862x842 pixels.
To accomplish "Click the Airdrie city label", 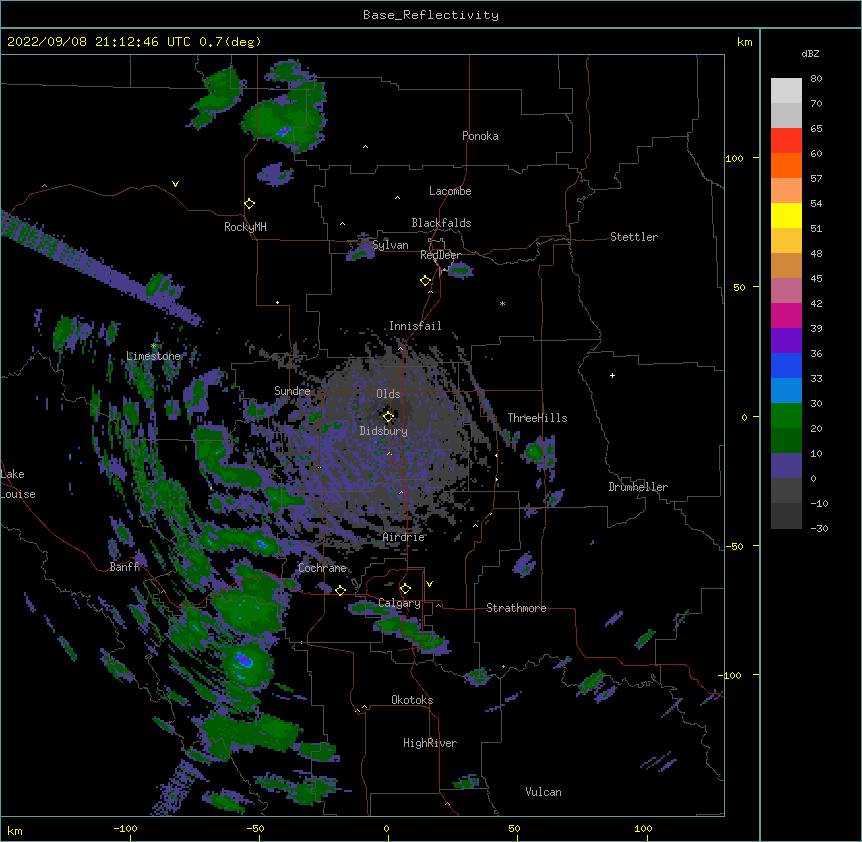I will coord(404,537).
